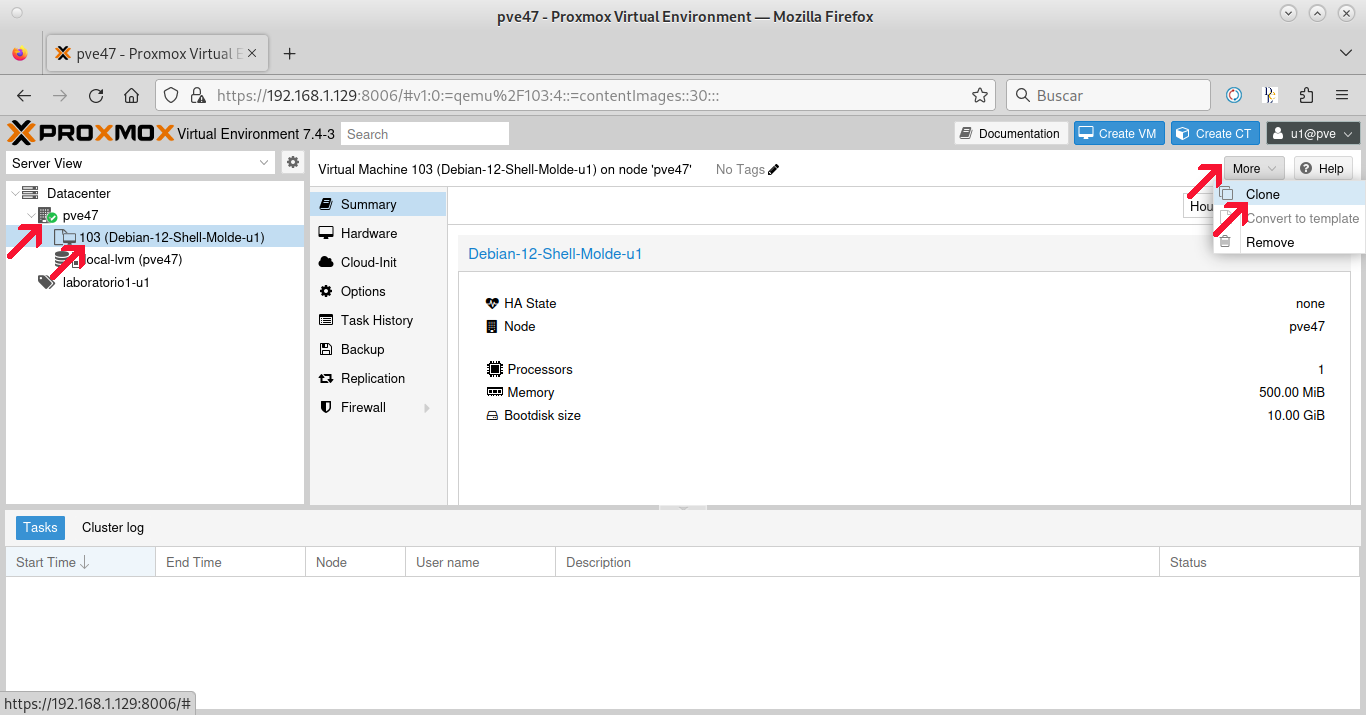The height and width of the screenshot is (715, 1366).
Task: Open the Firefox extensions puzzle icon
Action: 1306,96
